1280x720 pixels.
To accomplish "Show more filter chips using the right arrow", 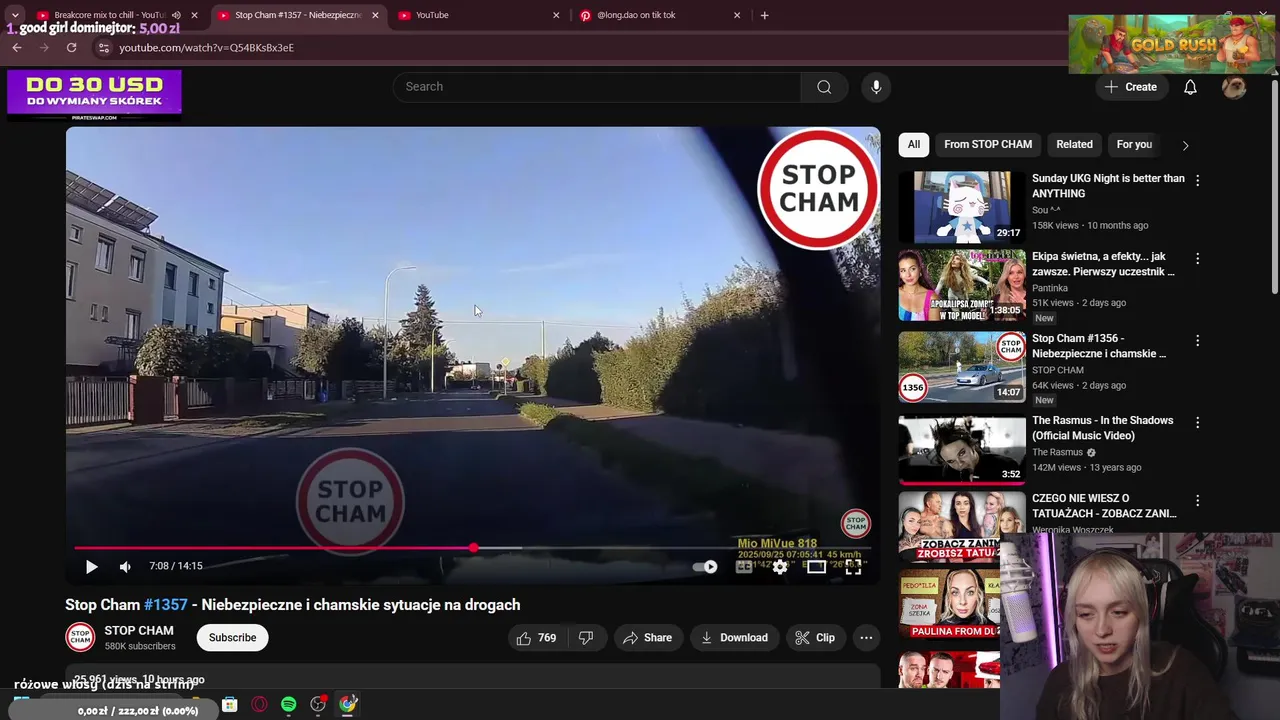I will coord(1185,145).
